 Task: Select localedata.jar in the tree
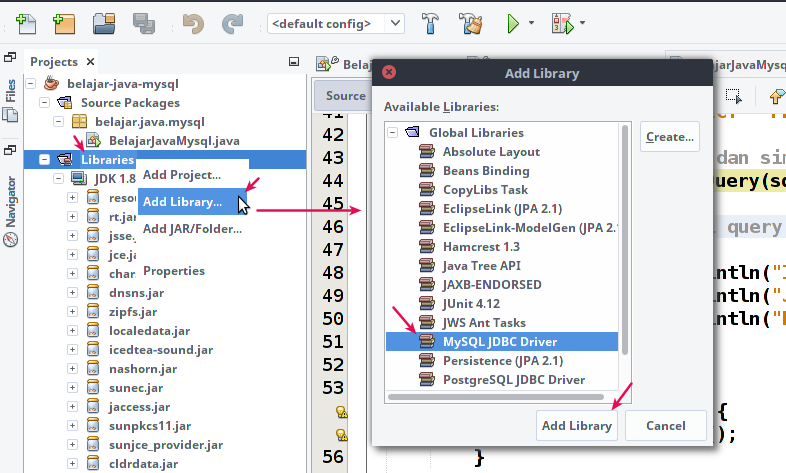point(149,331)
